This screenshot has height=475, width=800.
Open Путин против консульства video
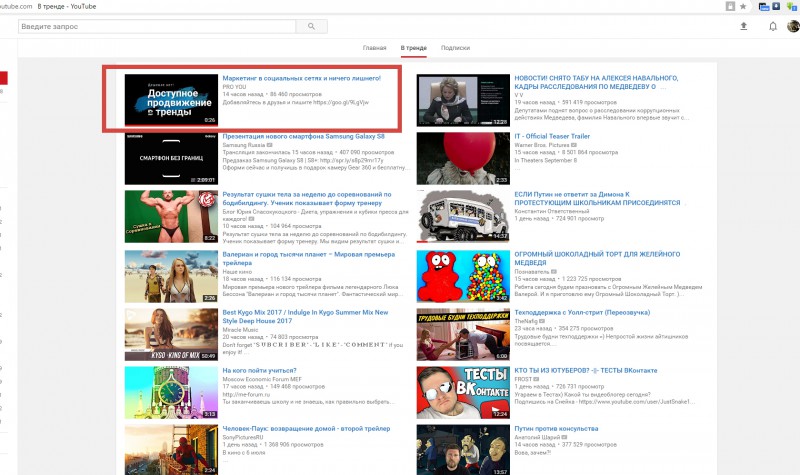coord(556,429)
